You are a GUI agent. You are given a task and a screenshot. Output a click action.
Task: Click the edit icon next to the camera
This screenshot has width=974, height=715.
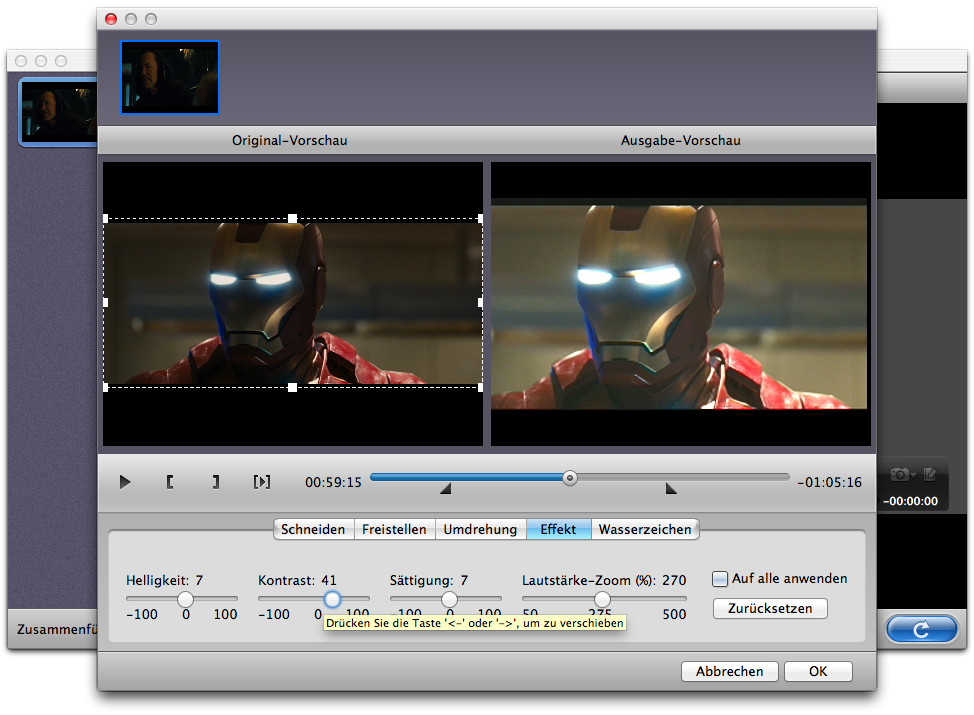tap(930, 474)
